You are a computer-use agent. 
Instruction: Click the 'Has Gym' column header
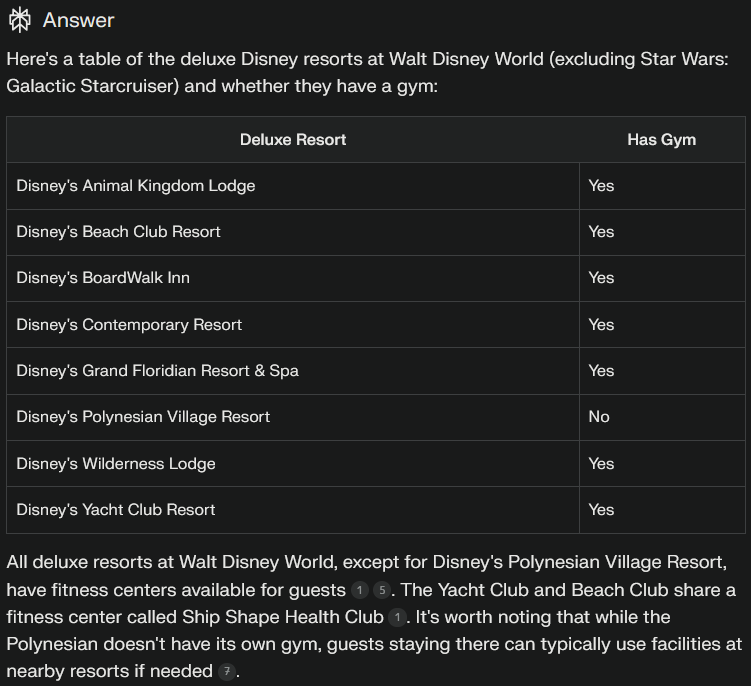(661, 140)
